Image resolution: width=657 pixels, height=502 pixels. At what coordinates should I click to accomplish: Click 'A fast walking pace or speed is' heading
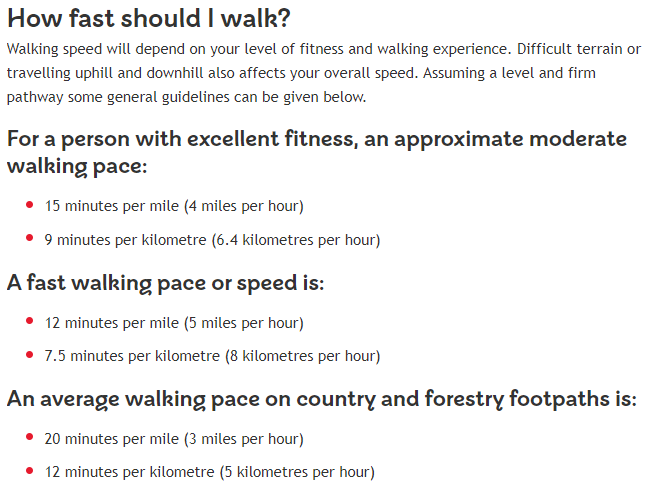(x=166, y=283)
